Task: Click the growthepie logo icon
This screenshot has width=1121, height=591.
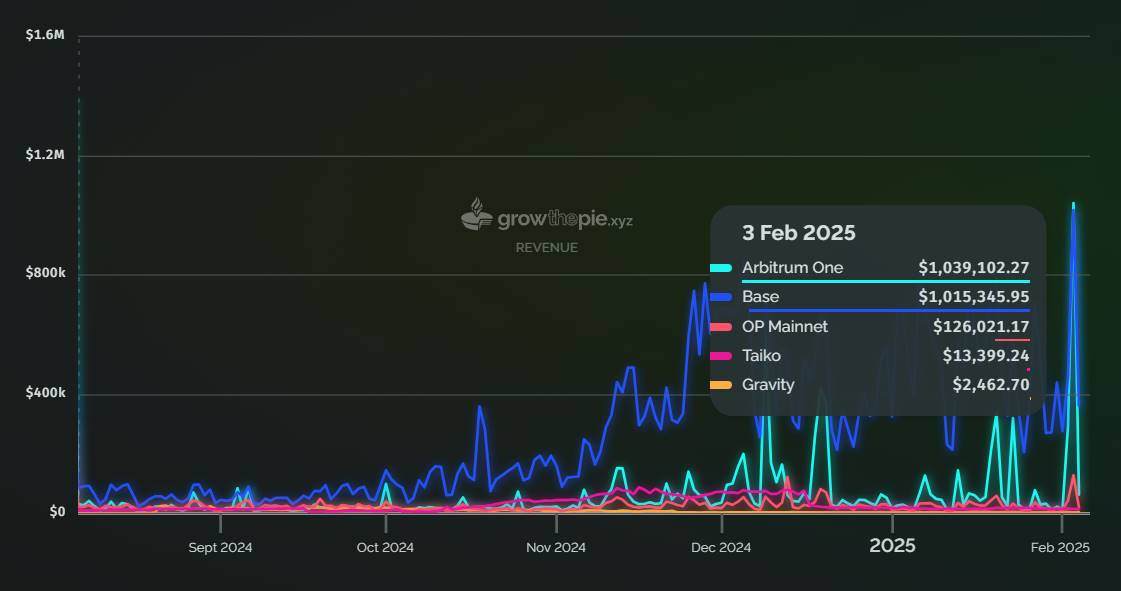Action: [x=476, y=214]
